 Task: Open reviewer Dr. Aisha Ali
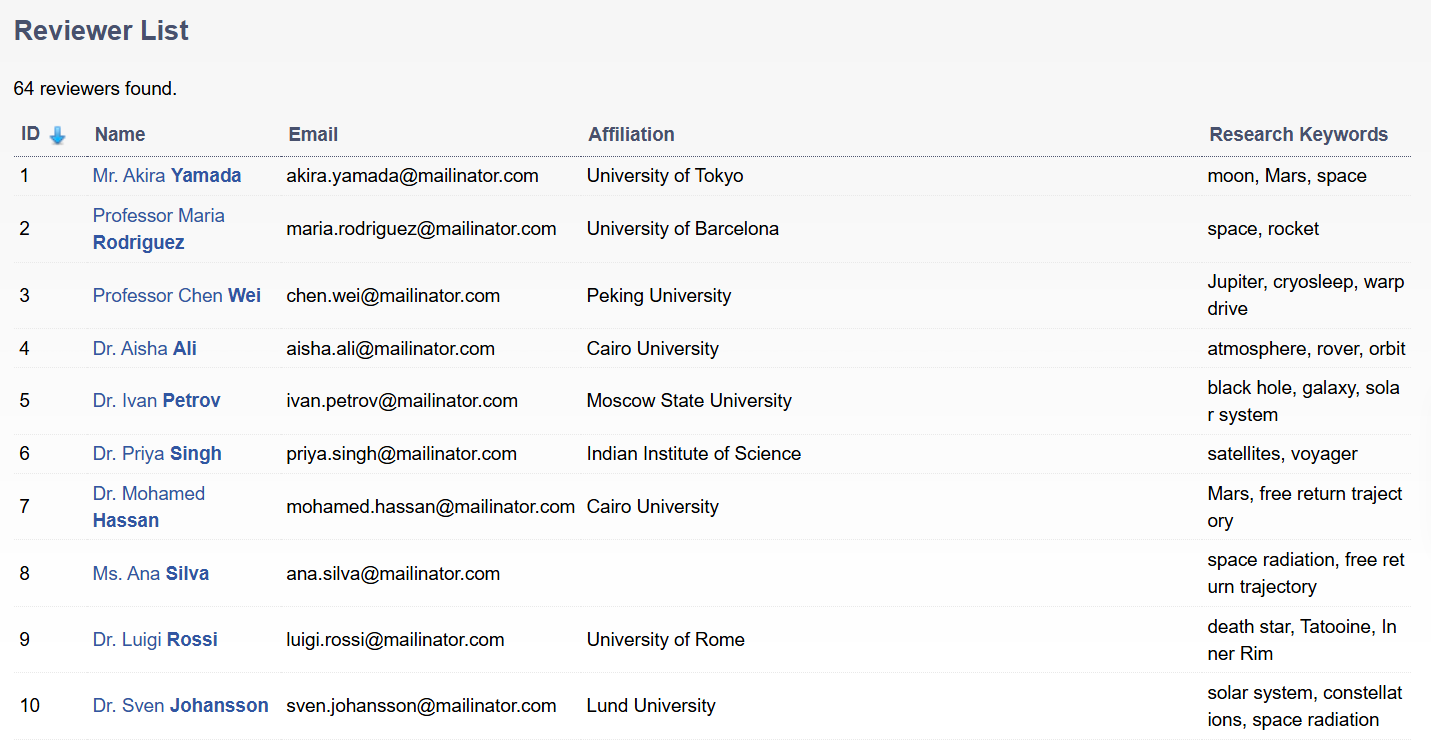pos(145,348)
